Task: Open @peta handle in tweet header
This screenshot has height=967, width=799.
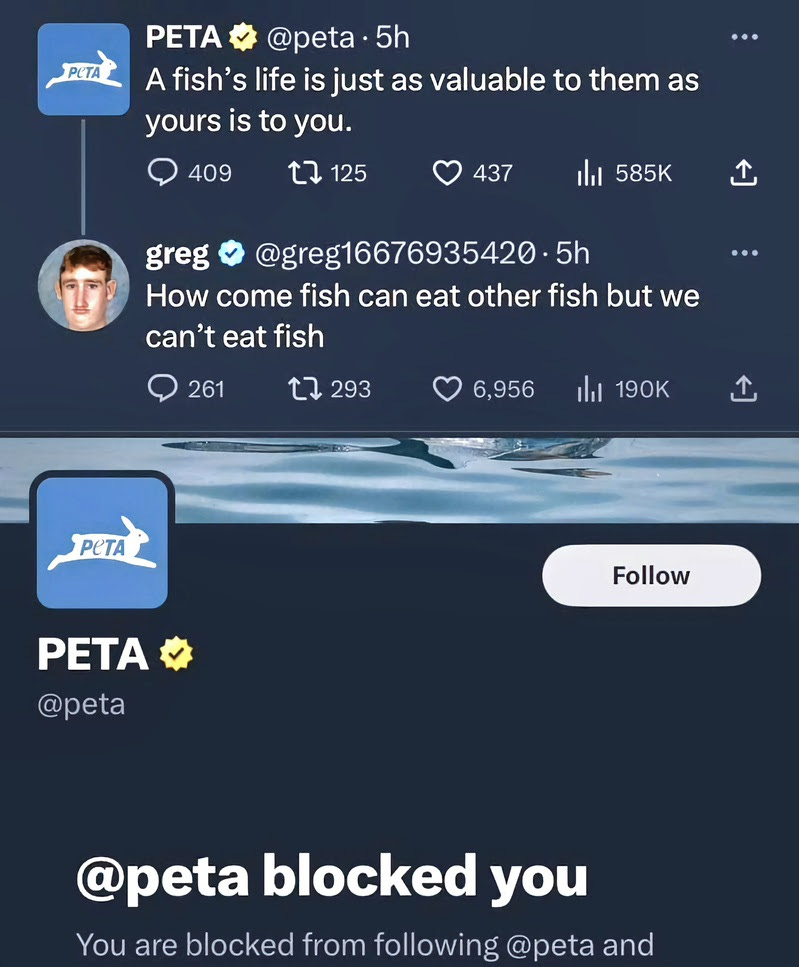Action: [x=310, y=38]
